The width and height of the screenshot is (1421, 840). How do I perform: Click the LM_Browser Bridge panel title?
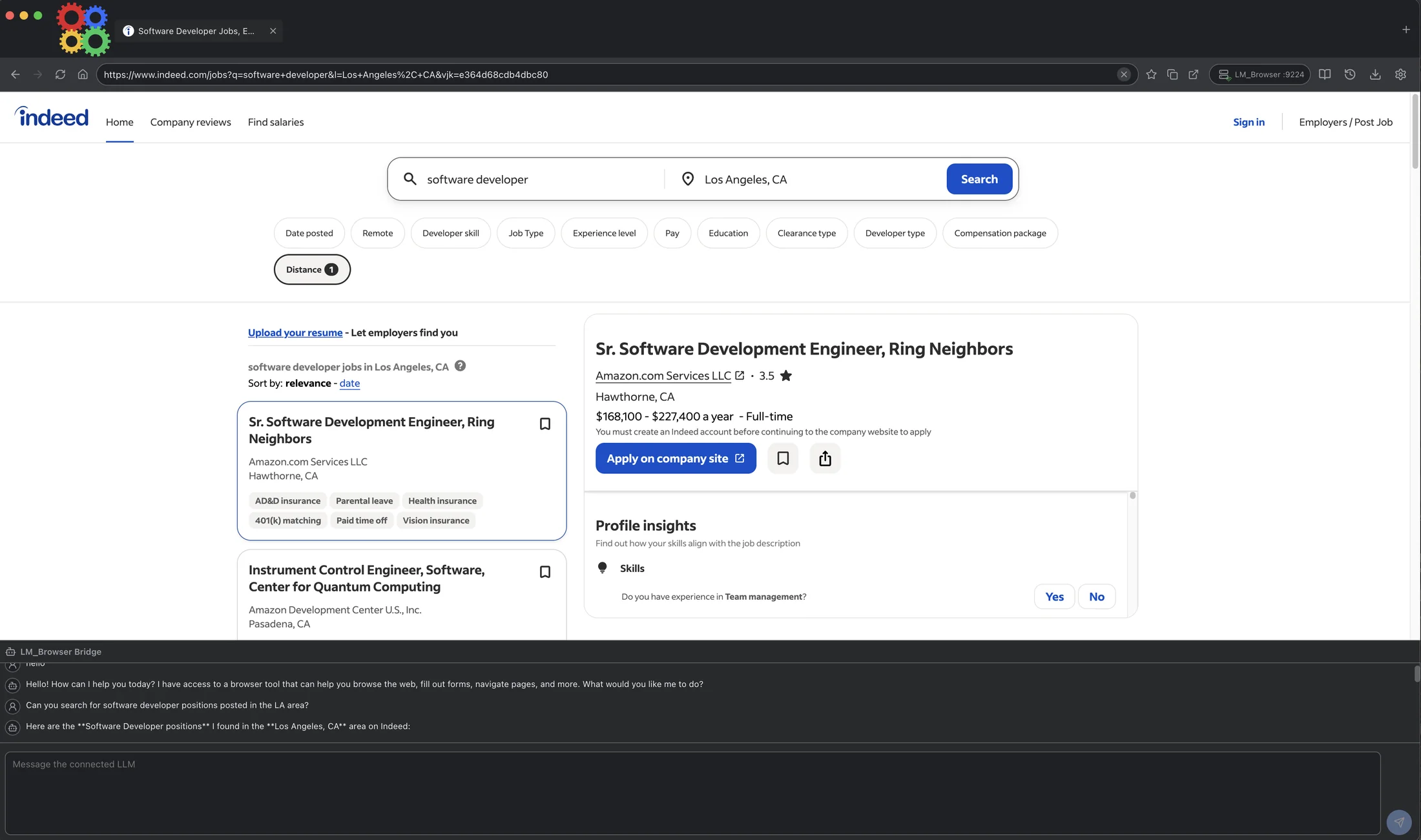(x=61, y=651)
